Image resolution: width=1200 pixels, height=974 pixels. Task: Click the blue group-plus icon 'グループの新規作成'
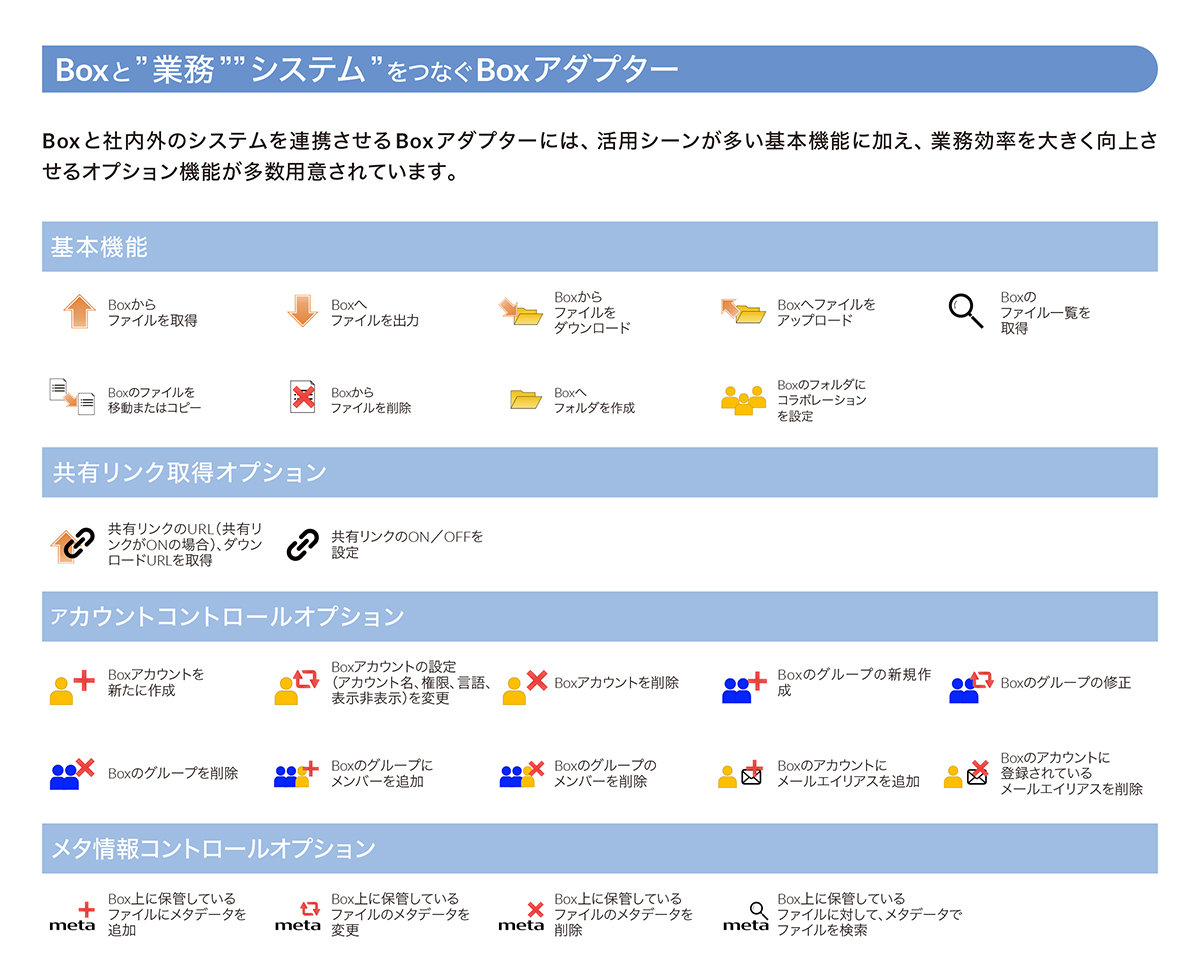pyautogui.click(x=744, y=688)
